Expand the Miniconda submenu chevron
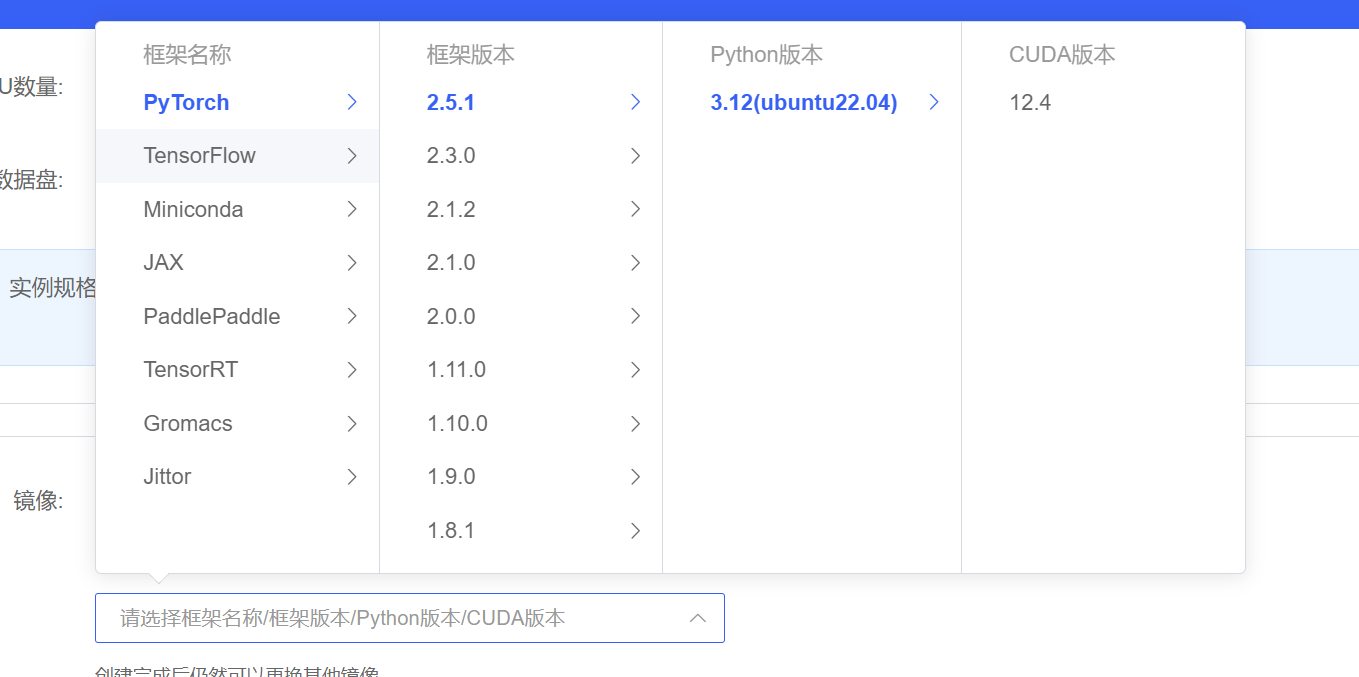The image size is (1359, 677). point(352,209)
